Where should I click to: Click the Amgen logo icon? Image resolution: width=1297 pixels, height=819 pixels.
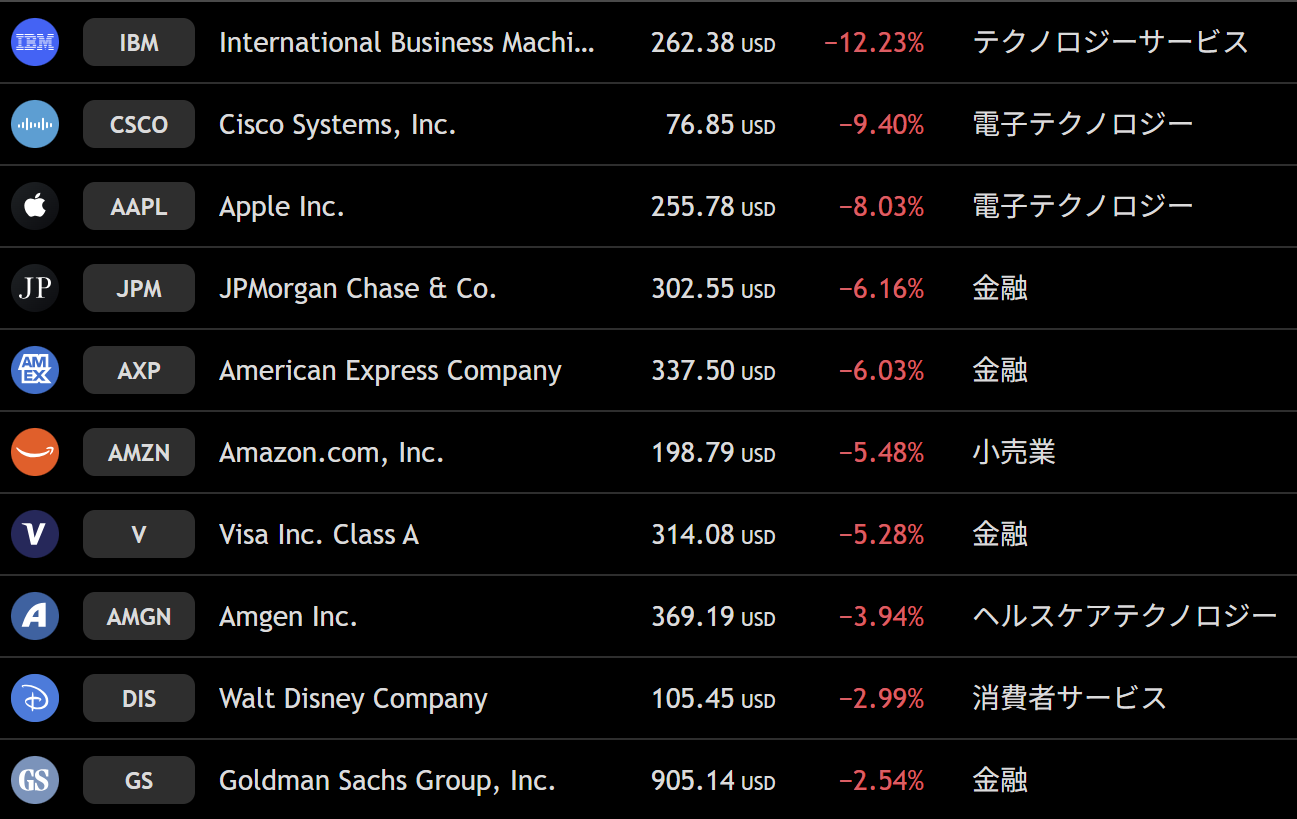click(x=35, y=616)
